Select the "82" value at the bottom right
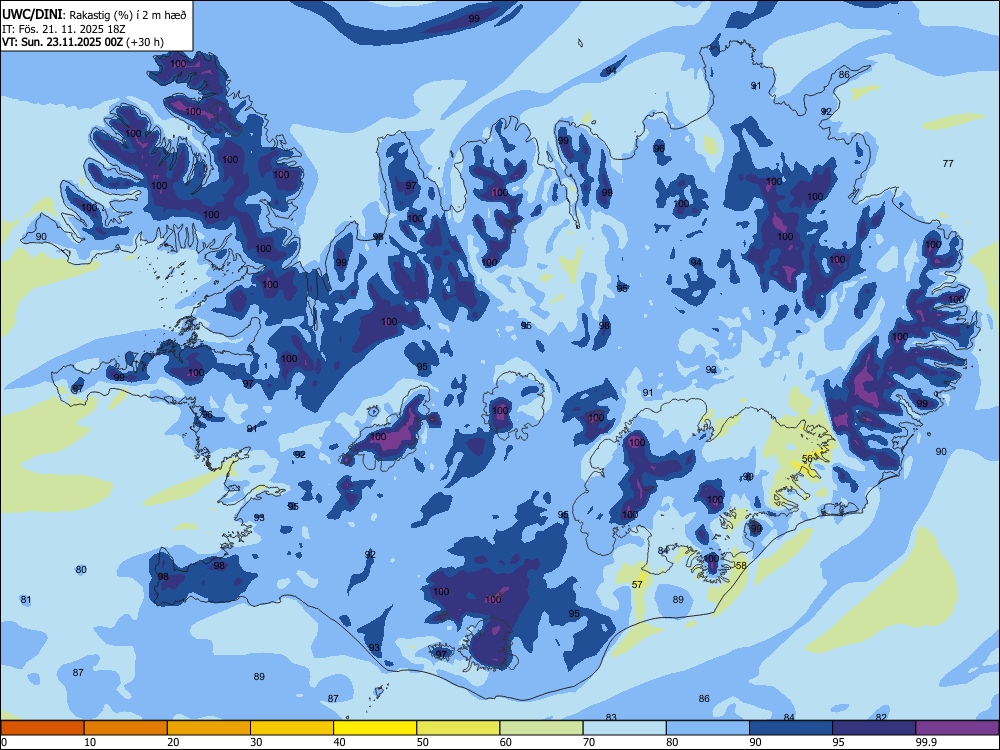Viewport: 1000px width, 750px height. coord(881,717)
